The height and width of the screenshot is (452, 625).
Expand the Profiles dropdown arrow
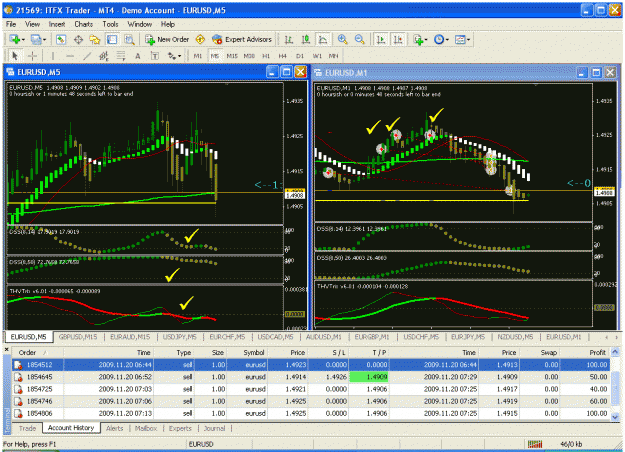[x=44, y=40]
